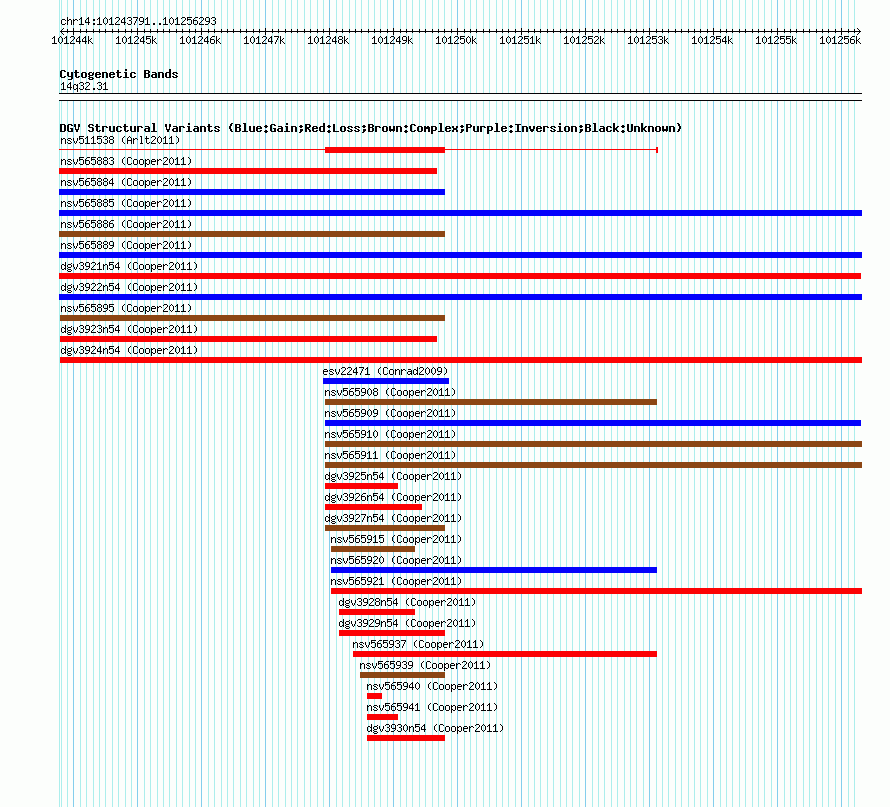890x807 pixels.
Task: Click the blue bar under nsv565885
Action: 460,213
